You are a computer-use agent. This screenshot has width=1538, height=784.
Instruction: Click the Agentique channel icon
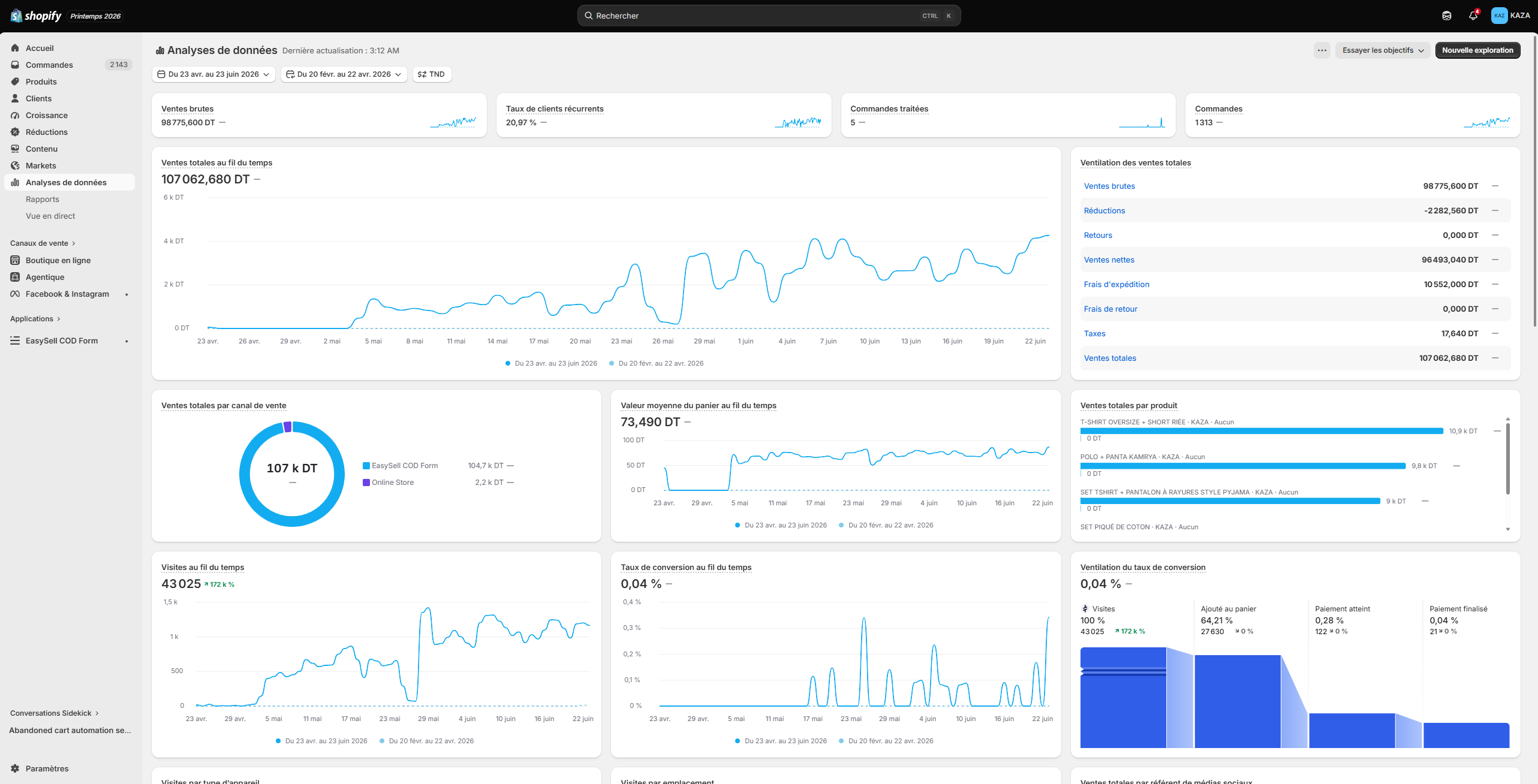pyautogui.click(x=15, y=277)
